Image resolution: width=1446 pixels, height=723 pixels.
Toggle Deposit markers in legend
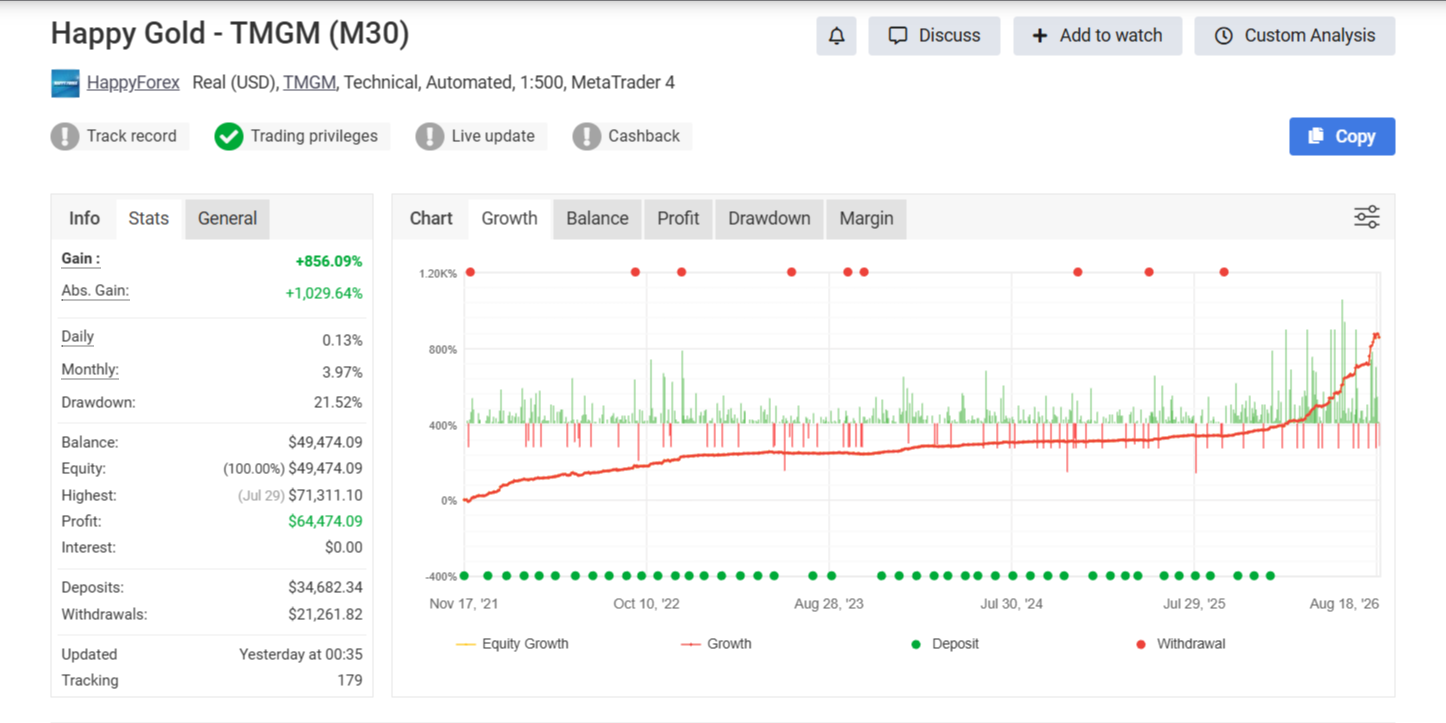[x=944, y=644]
